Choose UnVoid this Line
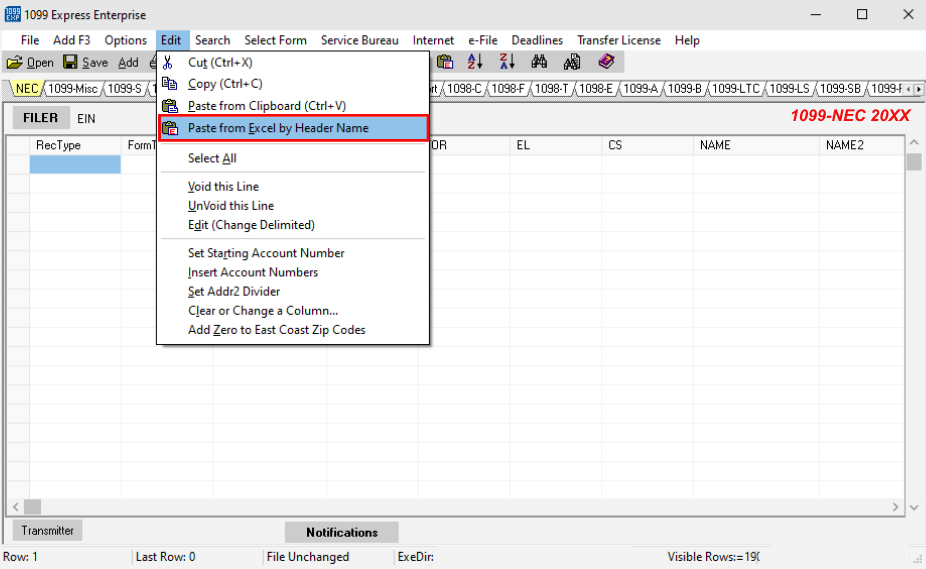The width and height of the screenshot is (926, 569). pos(293,206)
